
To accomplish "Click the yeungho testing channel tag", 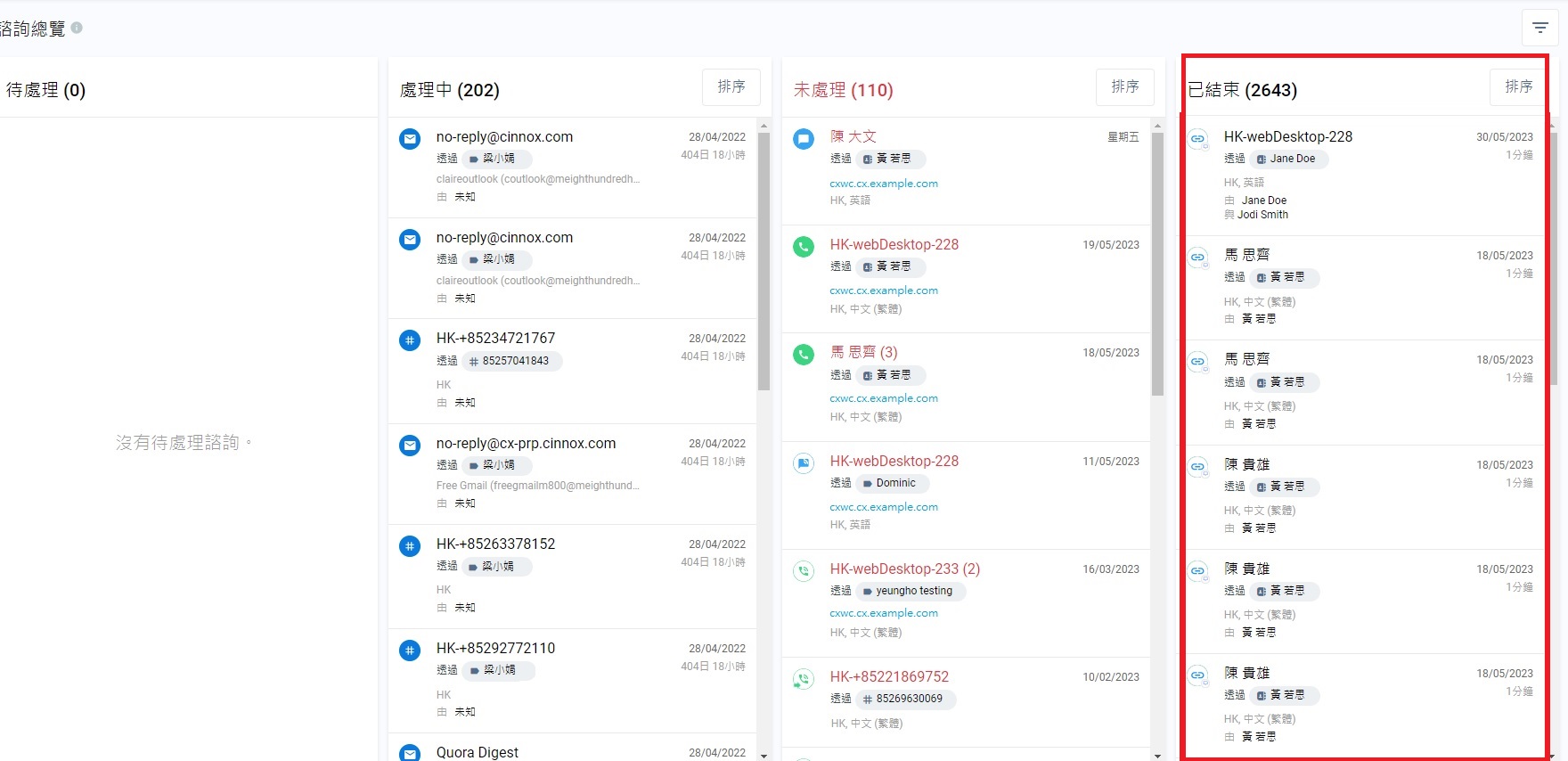I will [x=911, y=591].
